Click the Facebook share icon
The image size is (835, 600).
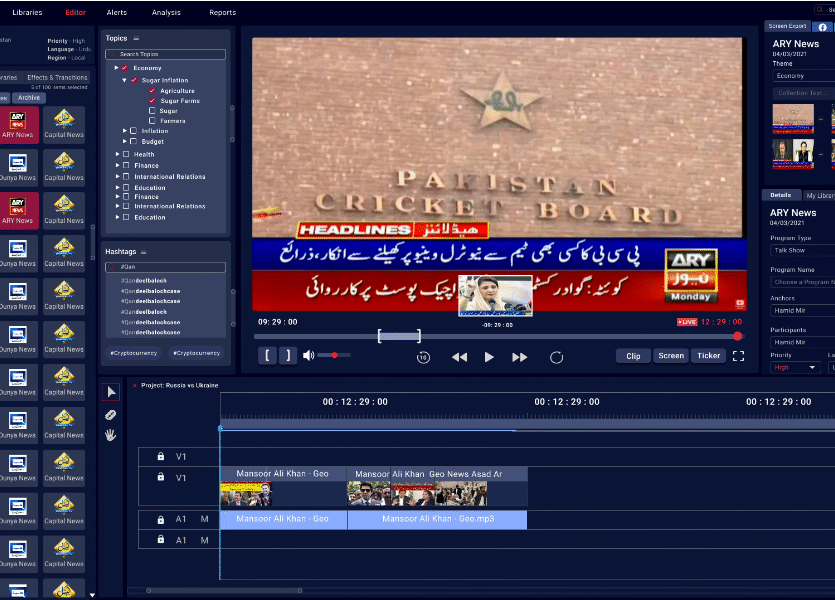(823, 27)
